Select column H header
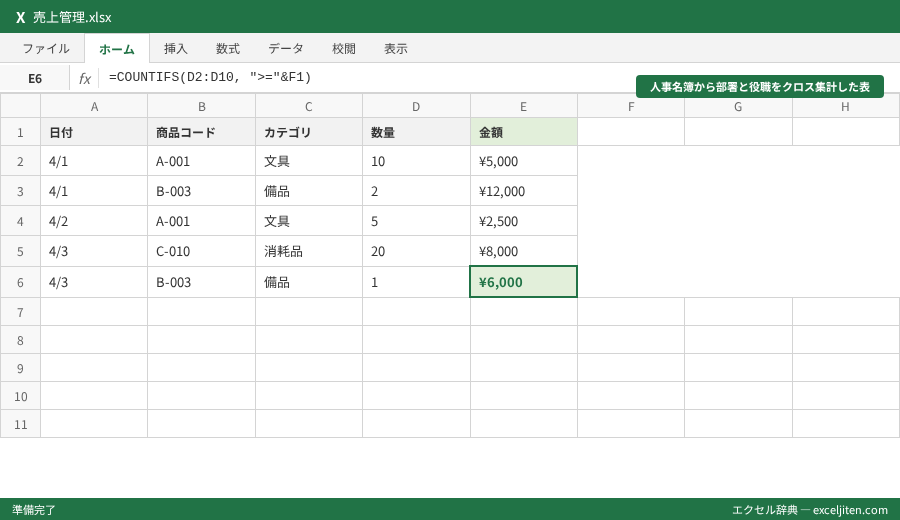Screen dimensions: 900x520 pos(845,106)
